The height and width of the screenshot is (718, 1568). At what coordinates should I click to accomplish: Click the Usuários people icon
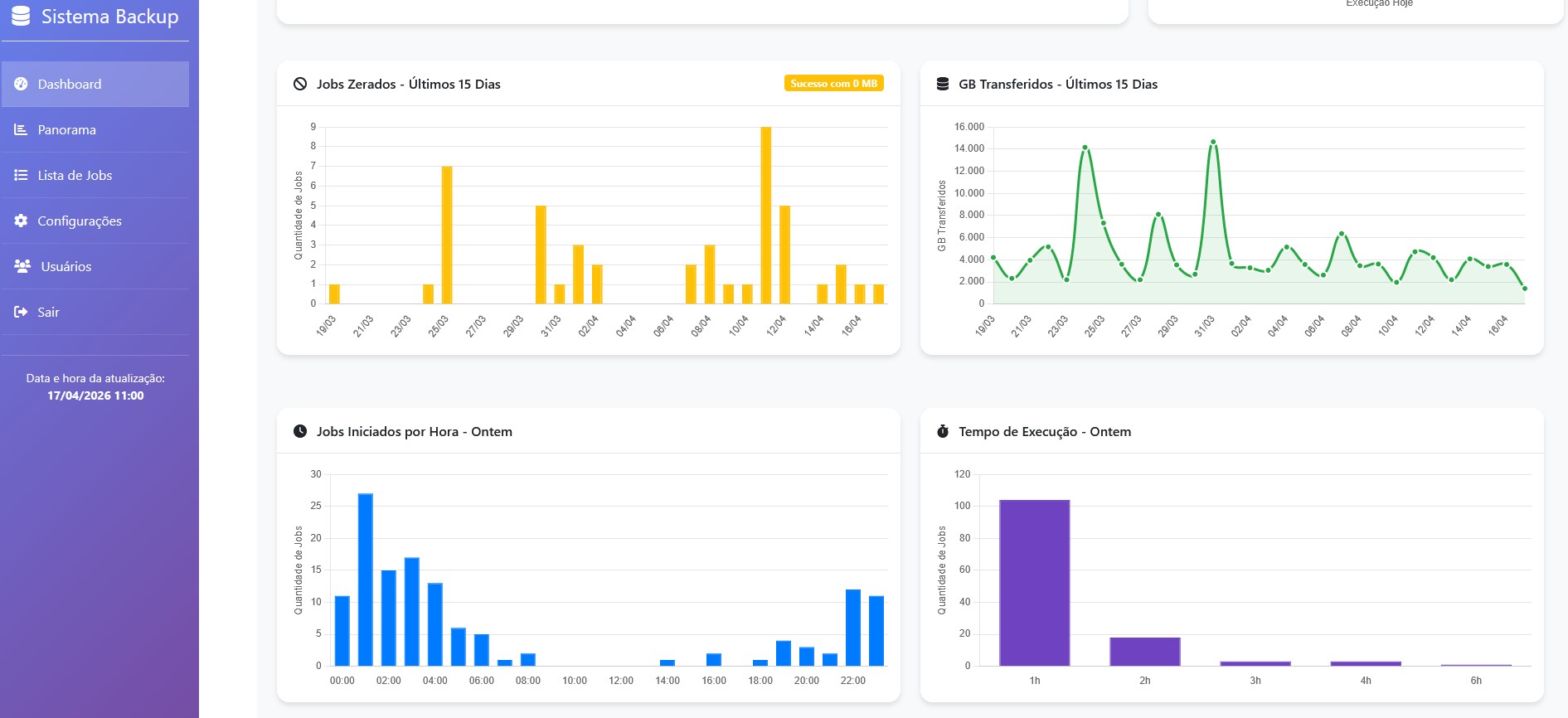[x=22, y=266]
